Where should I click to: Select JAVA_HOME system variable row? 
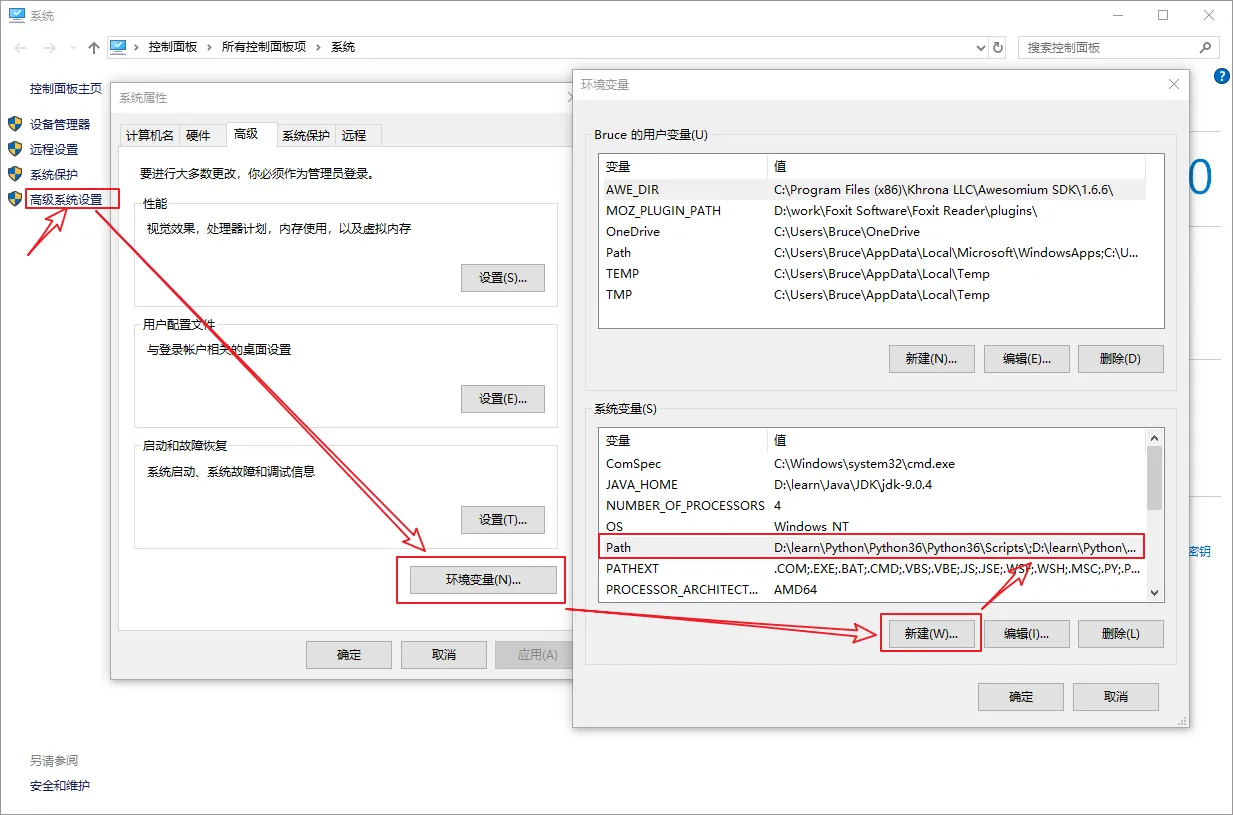pos(872,484)
